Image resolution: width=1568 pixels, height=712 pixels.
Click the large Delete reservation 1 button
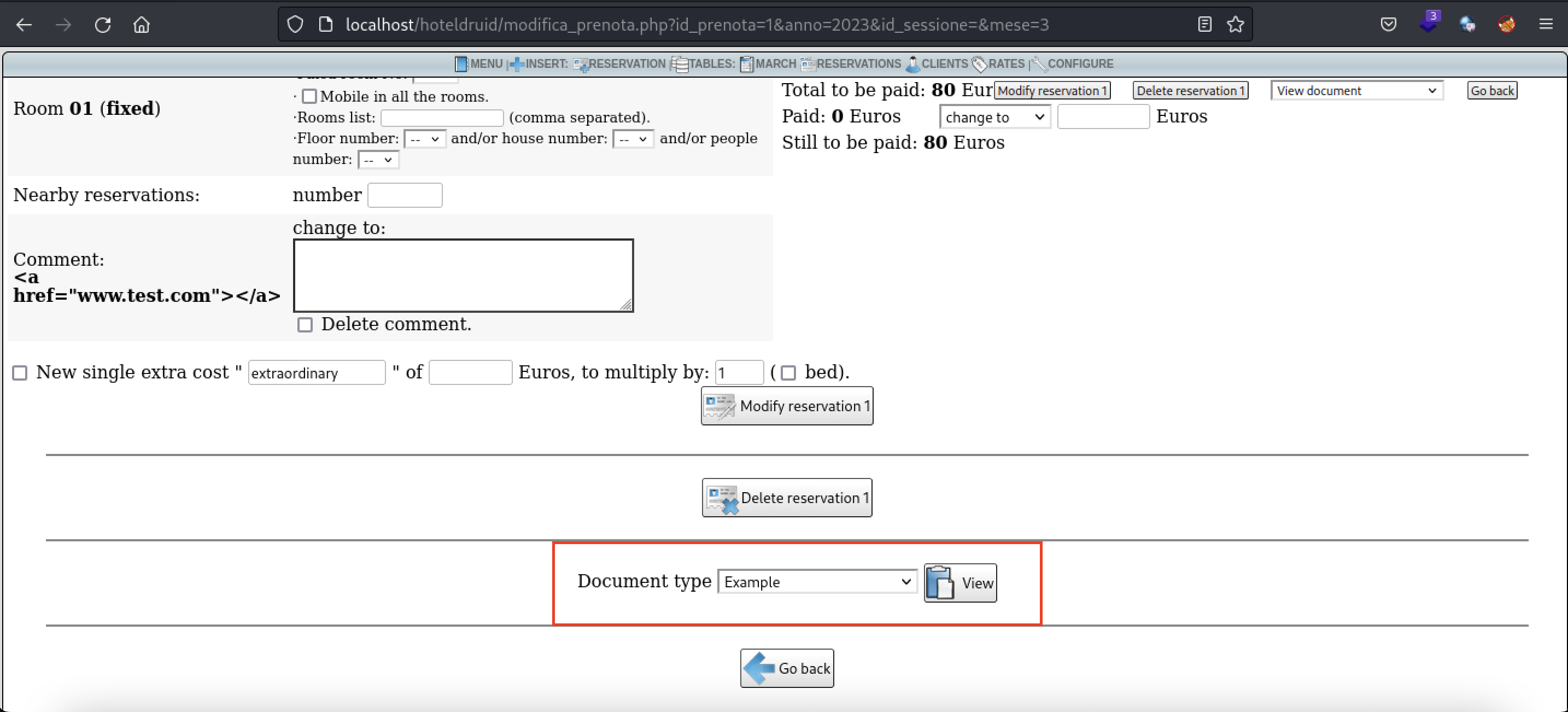786,498
